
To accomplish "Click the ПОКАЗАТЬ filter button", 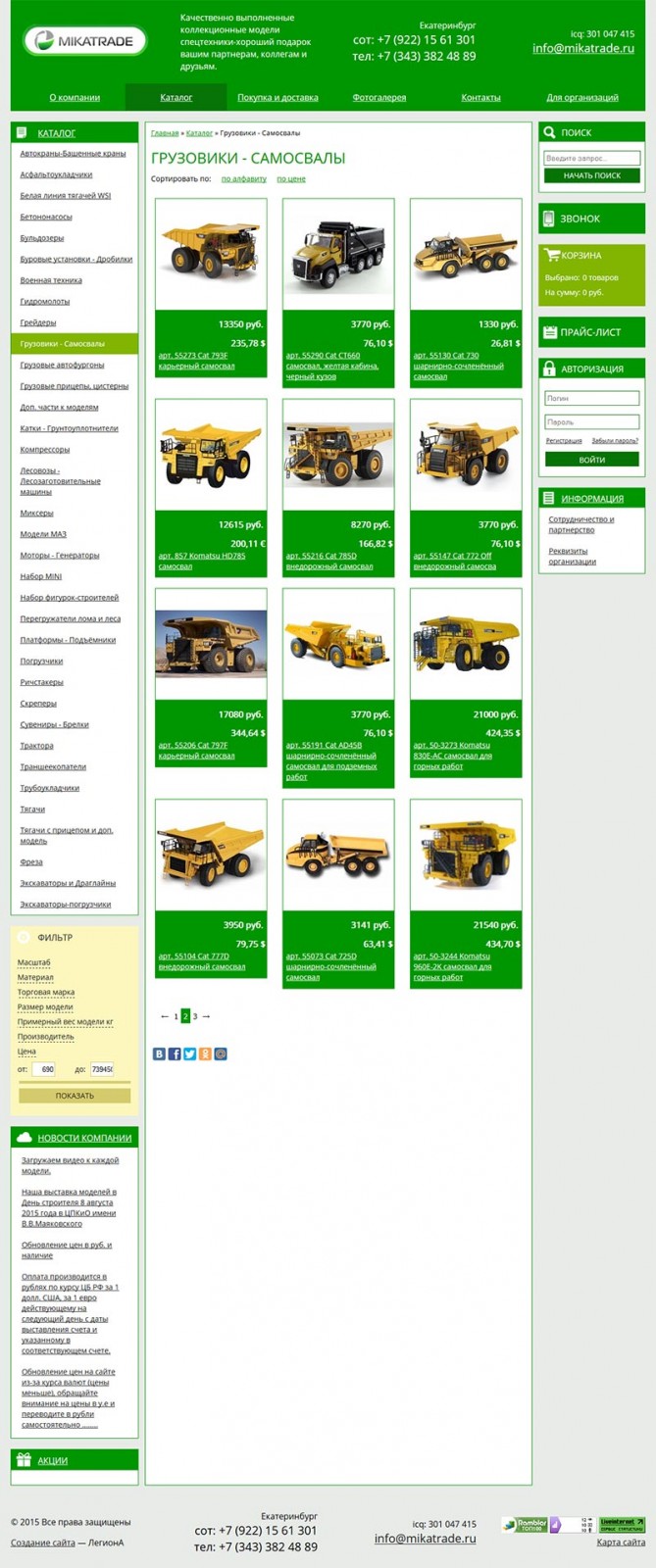I will 75,1096.
